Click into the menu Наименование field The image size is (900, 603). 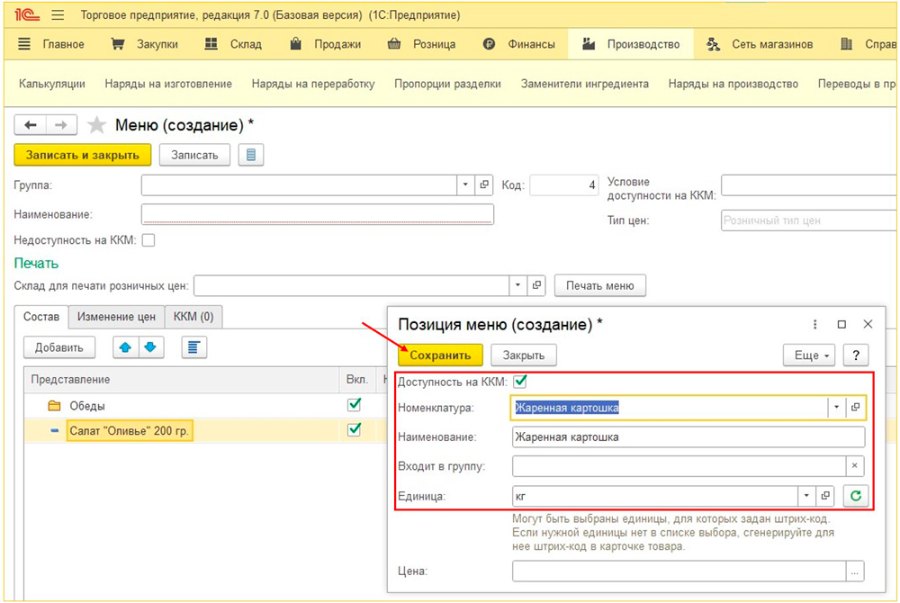317,214
